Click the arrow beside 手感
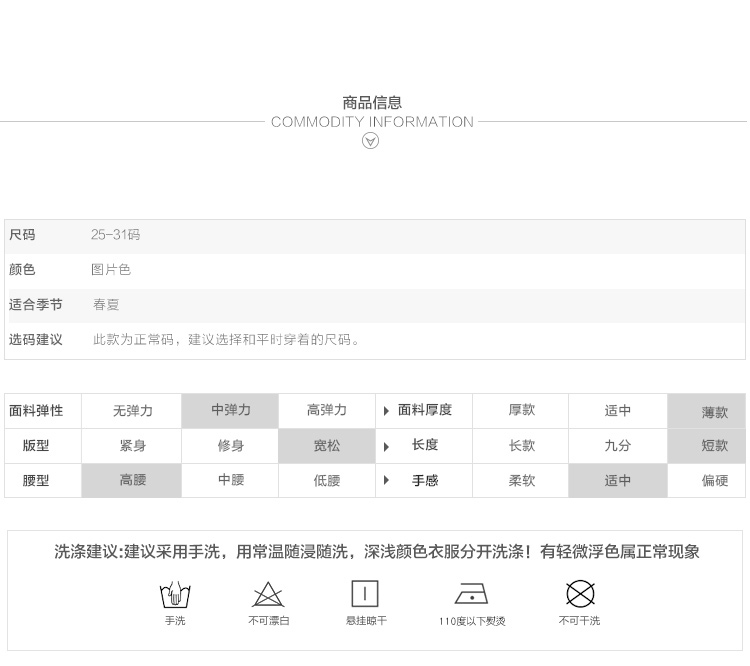750x666 pixels. click(x=386, y=481)
